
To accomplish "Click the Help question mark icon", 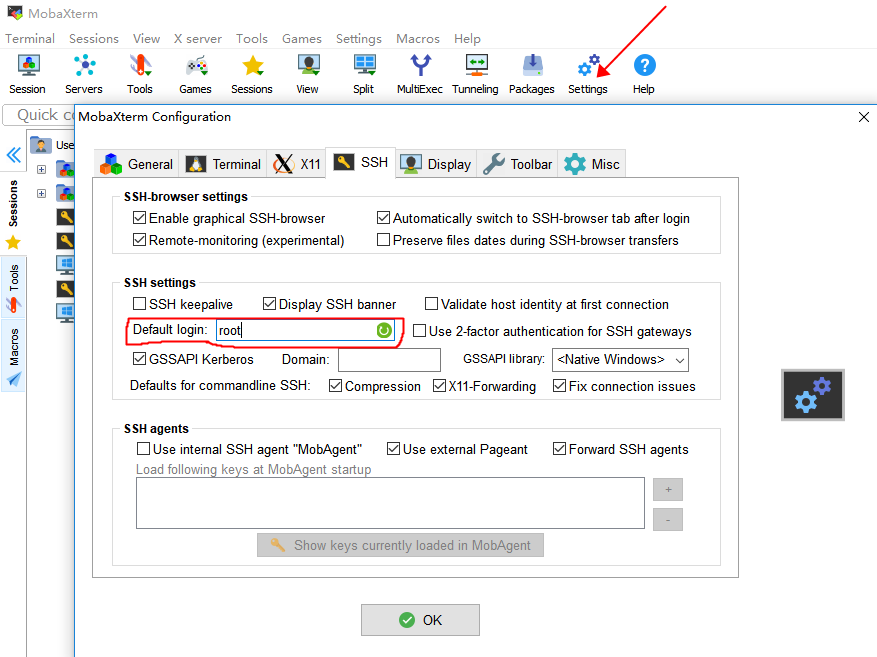I will point(644,74).
